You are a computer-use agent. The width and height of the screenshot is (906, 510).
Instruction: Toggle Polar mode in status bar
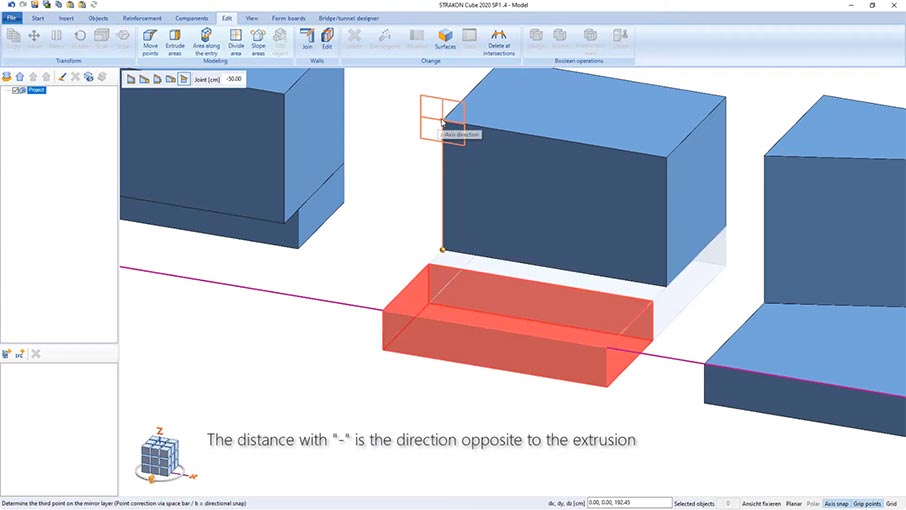[813, 504]
